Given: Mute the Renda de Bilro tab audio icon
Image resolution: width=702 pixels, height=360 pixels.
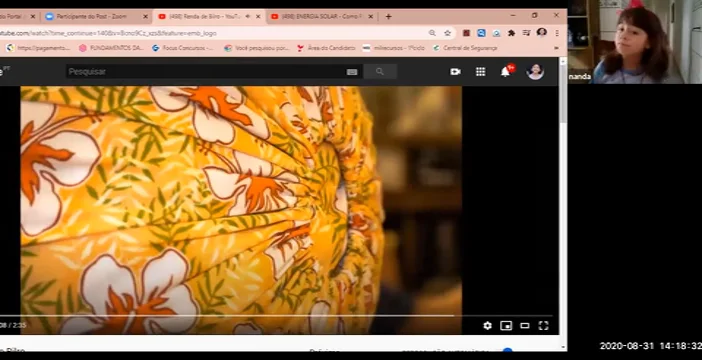Looking at the screenshot, I should pos(248,17).
